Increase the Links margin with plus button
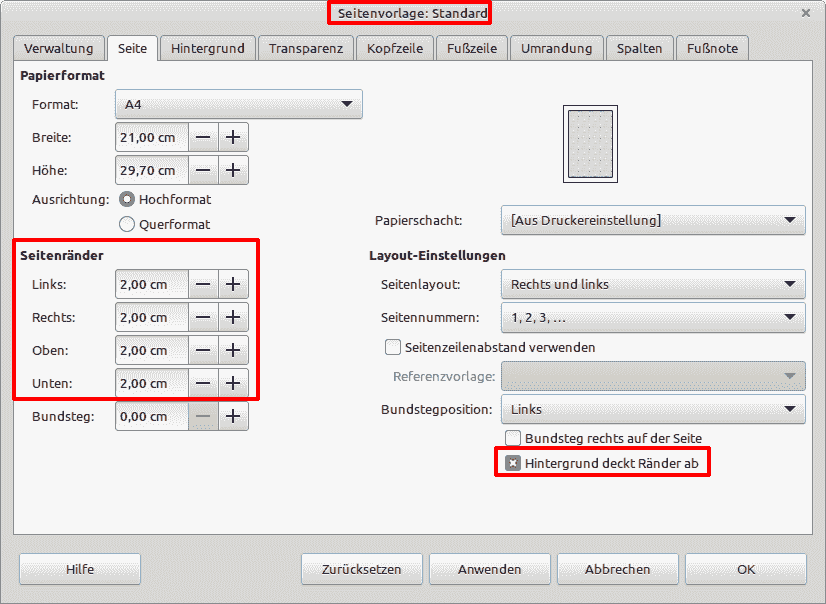This screenshot has height=604, width=826. pos(233,284)
